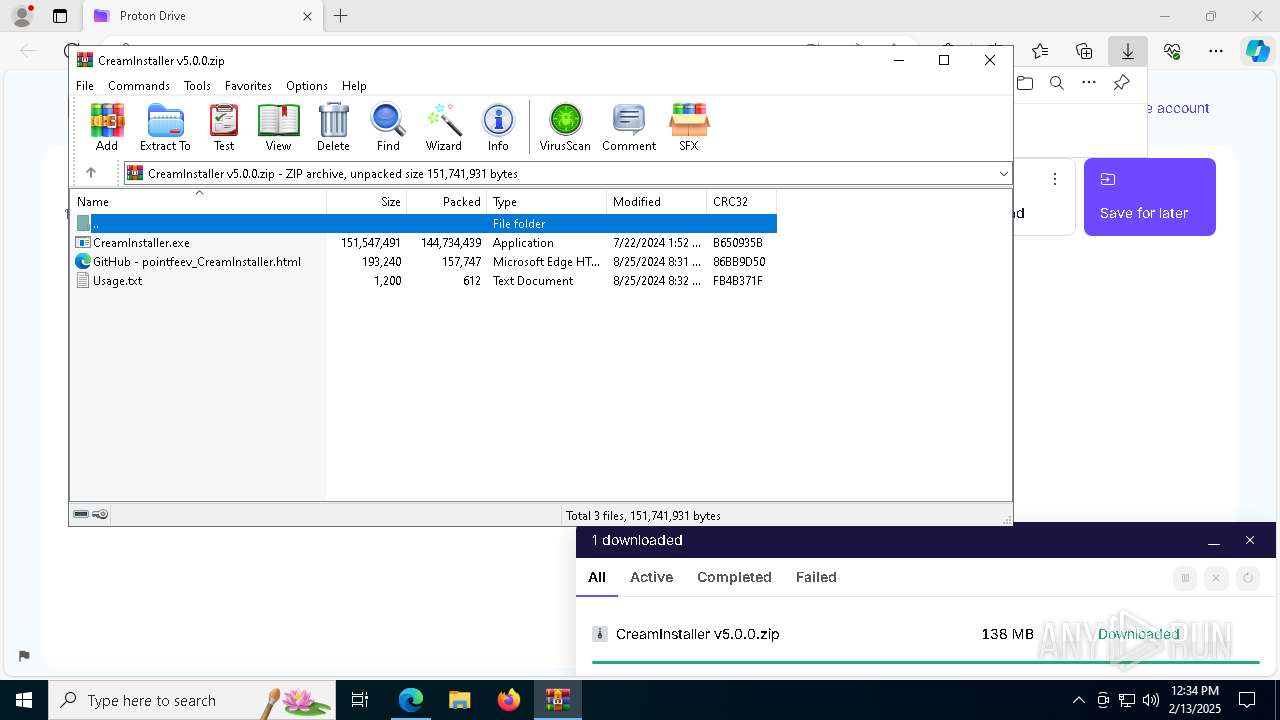Viewport: 1280px width, 720px height.
Task: Sort by Type column header
Action: point(547,202)
